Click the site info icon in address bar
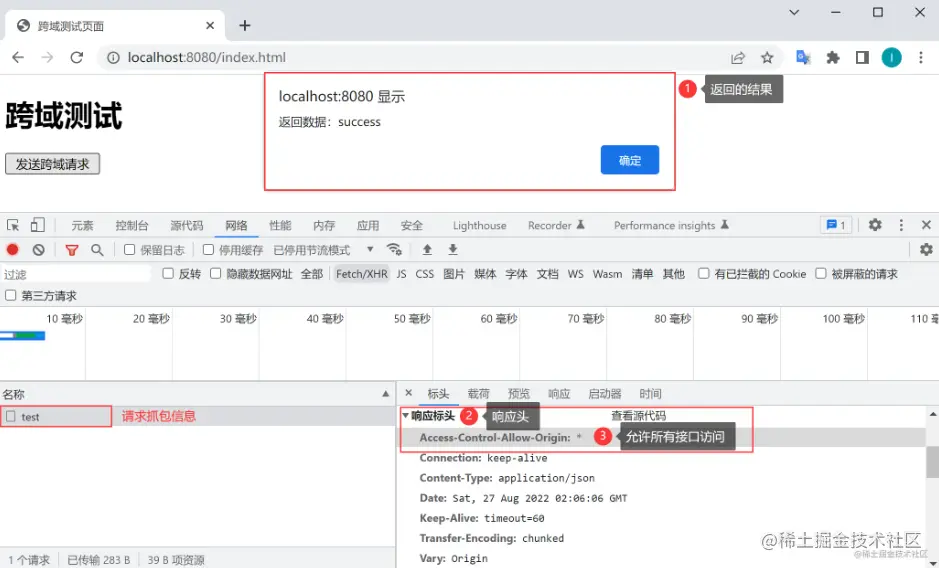Image resolution: width=939 pixels, height=568 pixels. click(113, 58)
